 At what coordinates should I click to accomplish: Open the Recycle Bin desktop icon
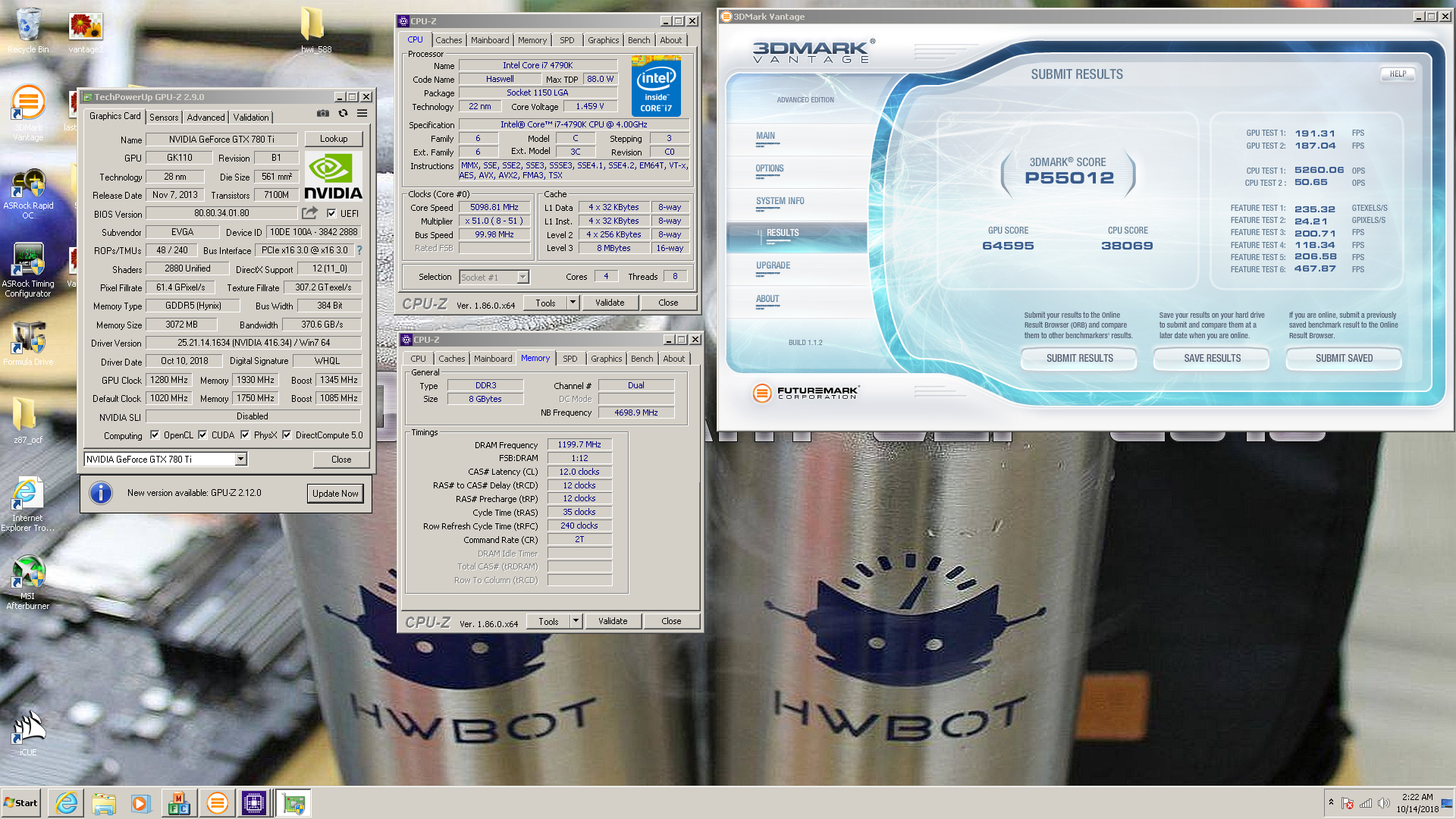pyautogui.click(x=28, y=30)
